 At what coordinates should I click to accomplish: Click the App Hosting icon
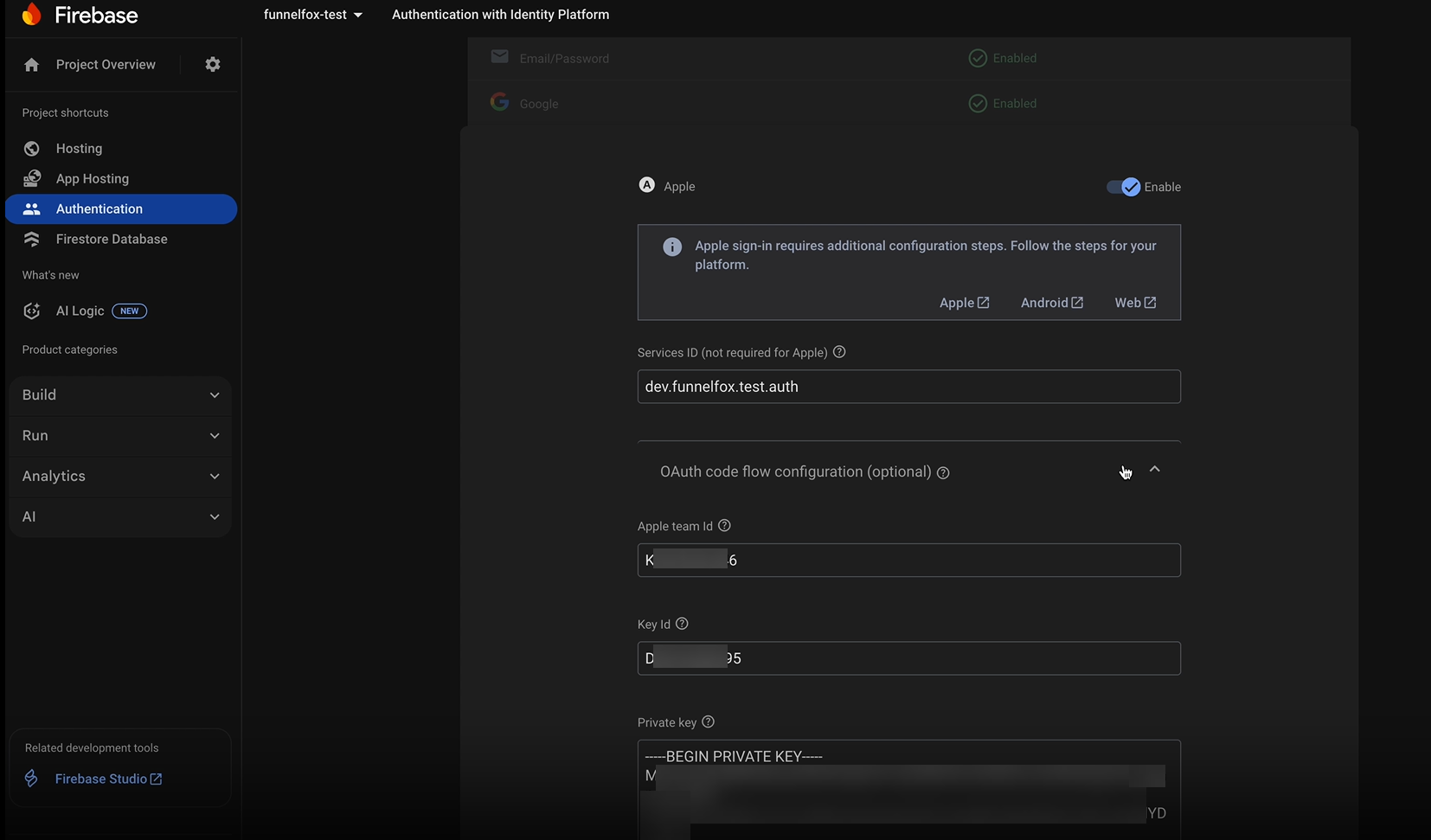32,178
